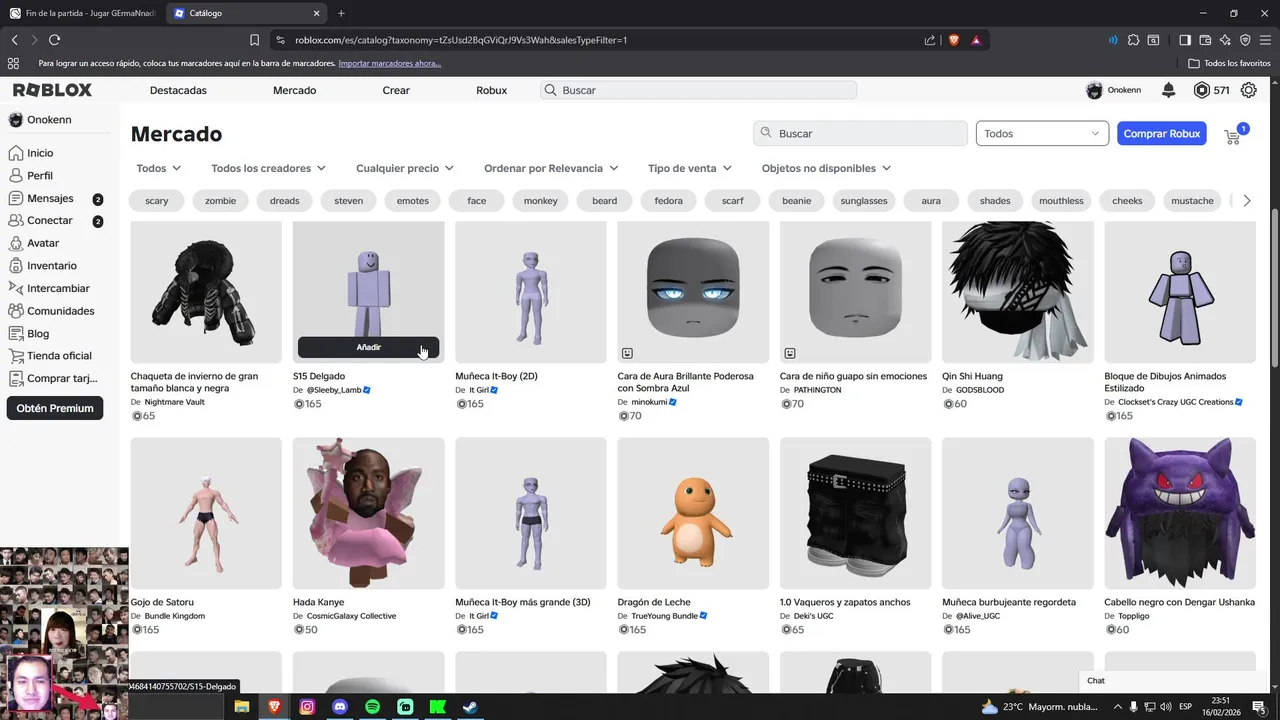Open Discord from the taskbar
The width and height of the screenshot is (1280, 720).
(340, 707)
